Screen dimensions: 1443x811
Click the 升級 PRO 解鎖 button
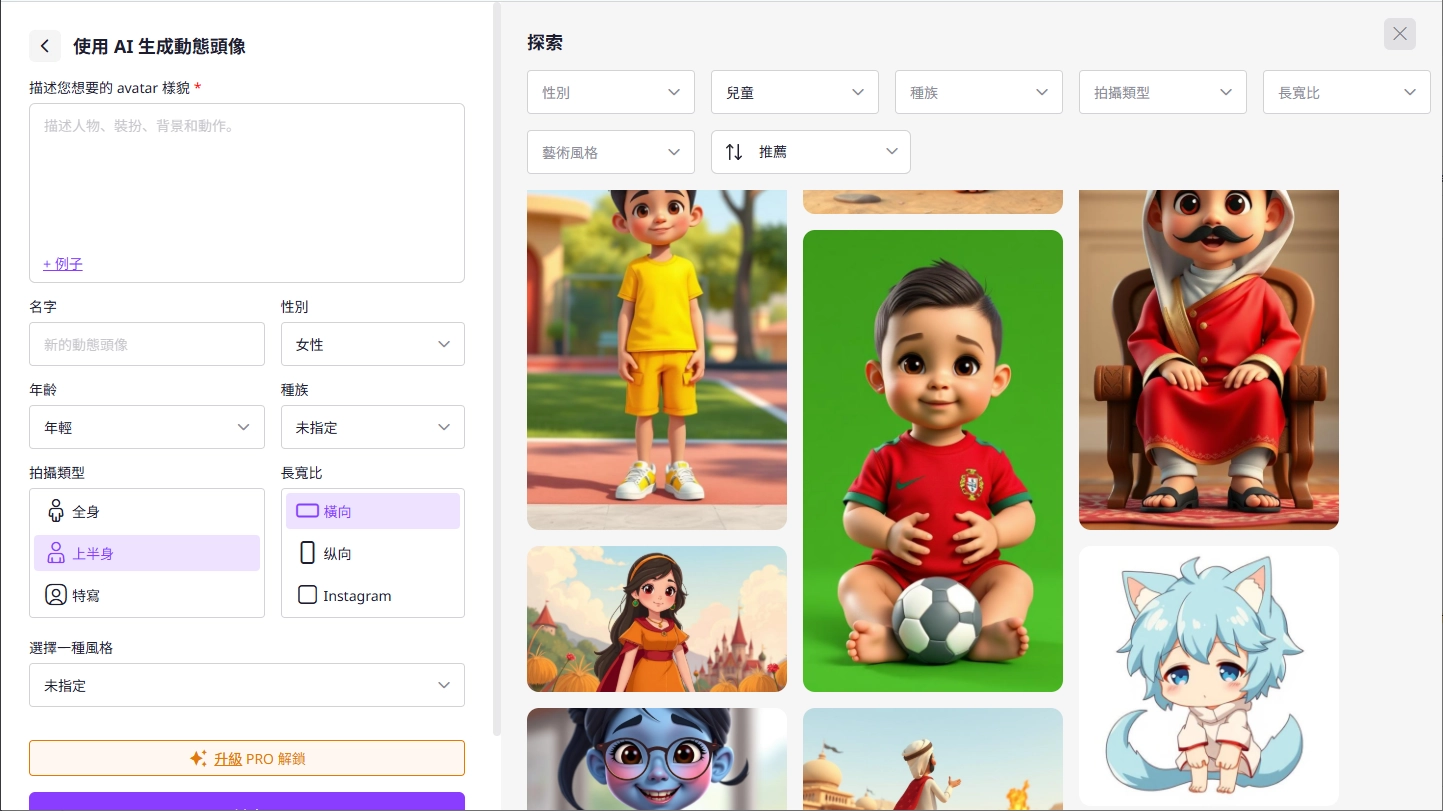click(247, 758)
